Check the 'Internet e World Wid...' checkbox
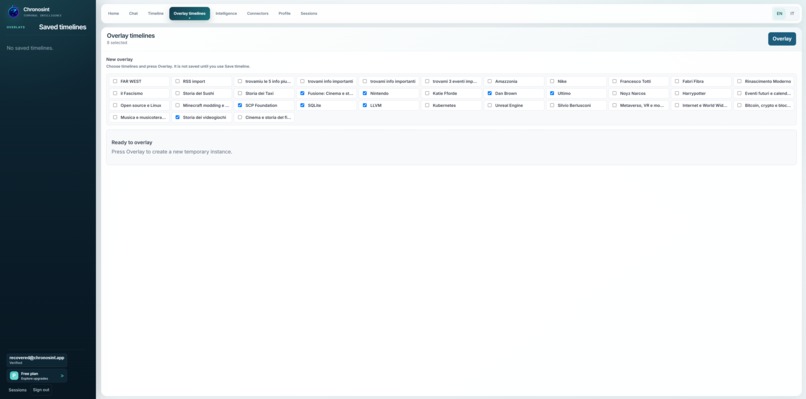The image size is (806, 399). point(677,105)
